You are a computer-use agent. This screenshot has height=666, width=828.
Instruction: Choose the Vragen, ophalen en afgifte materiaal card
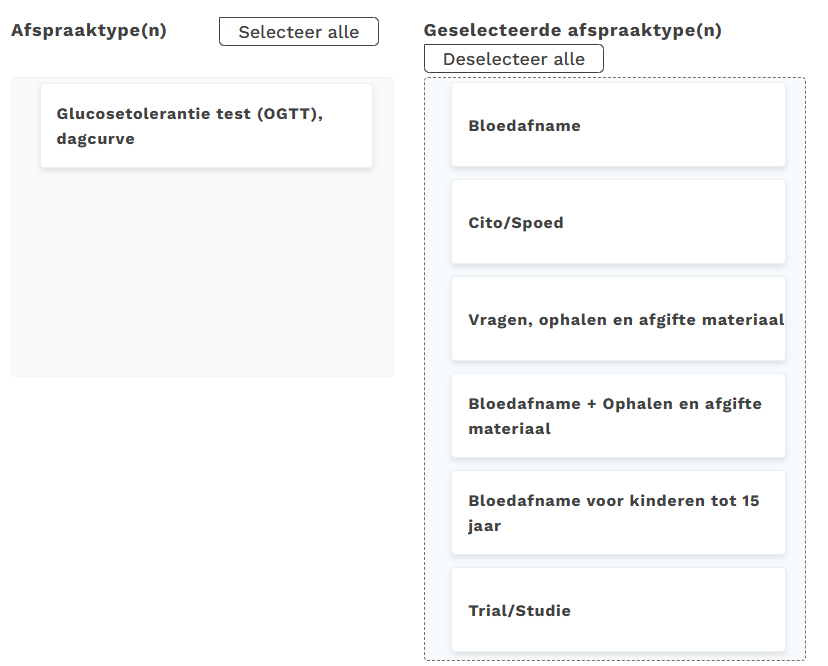click(x=618, y=320)
